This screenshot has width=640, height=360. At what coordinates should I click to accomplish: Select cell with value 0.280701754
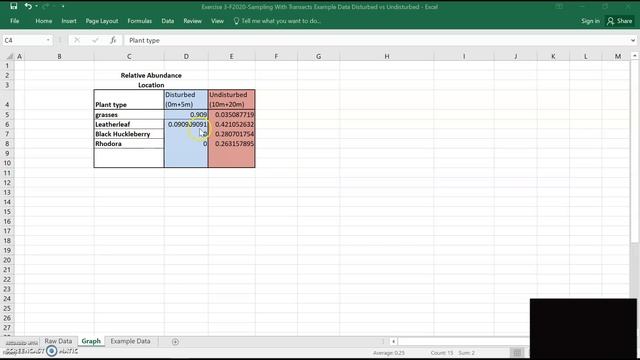click(231, 134)
